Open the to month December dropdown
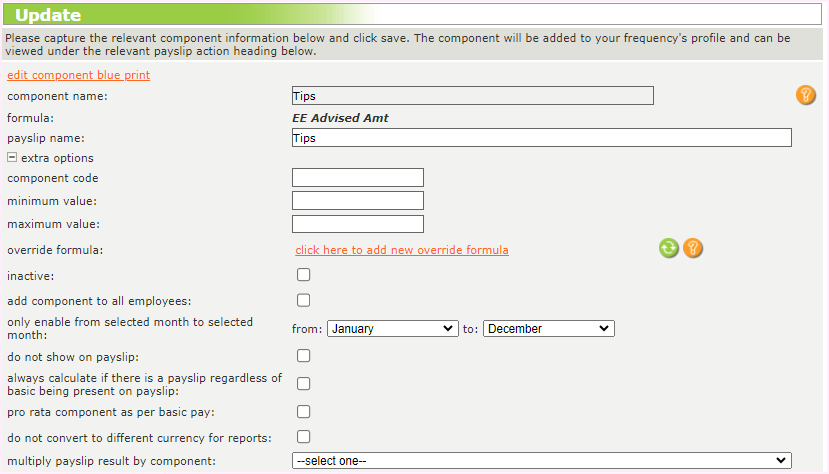The height and width of the screenshot is (474, 829). click(x=548, y=328)
